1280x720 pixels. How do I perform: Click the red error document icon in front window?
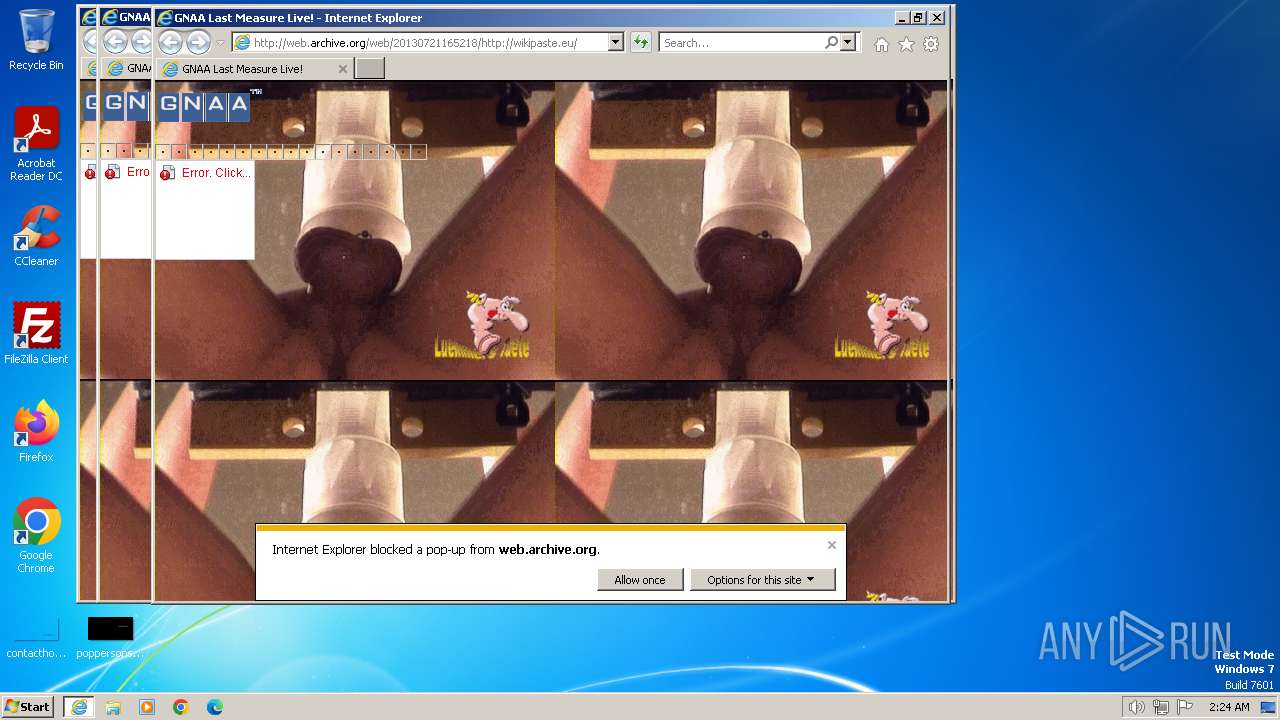coord(167,173)
